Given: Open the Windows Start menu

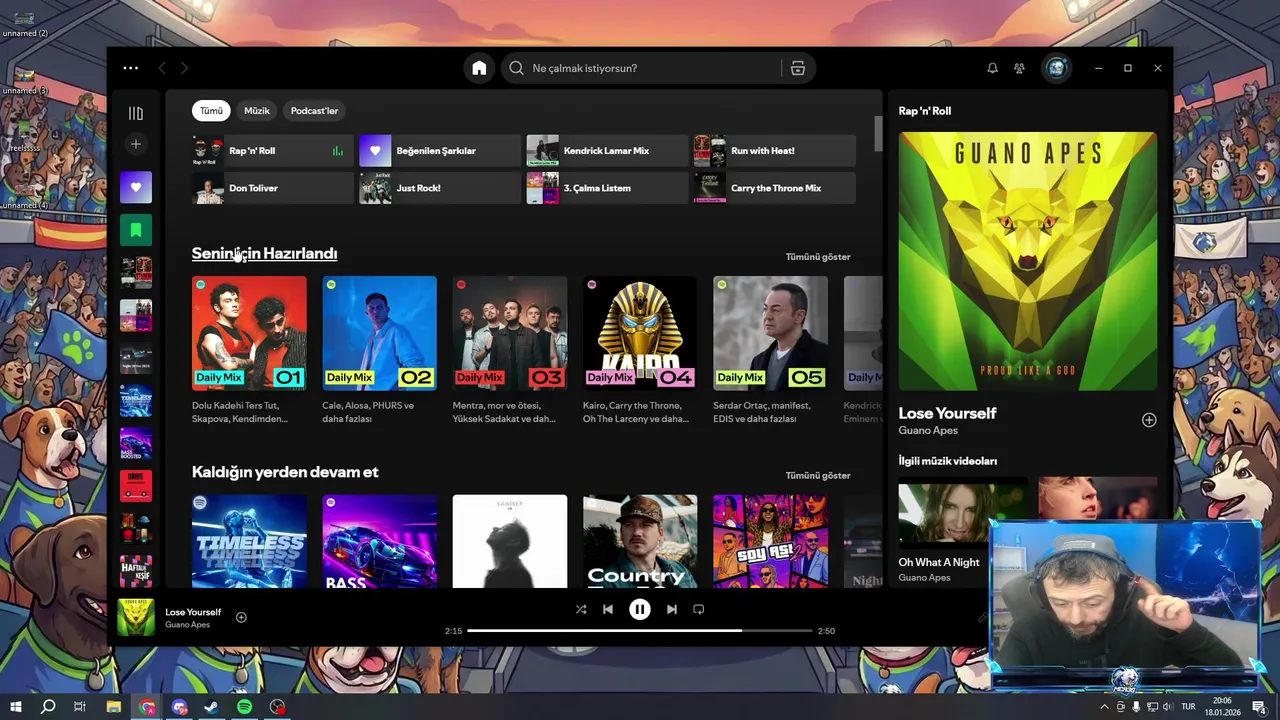Looking at the screenshot, I should tap(15, 707).
